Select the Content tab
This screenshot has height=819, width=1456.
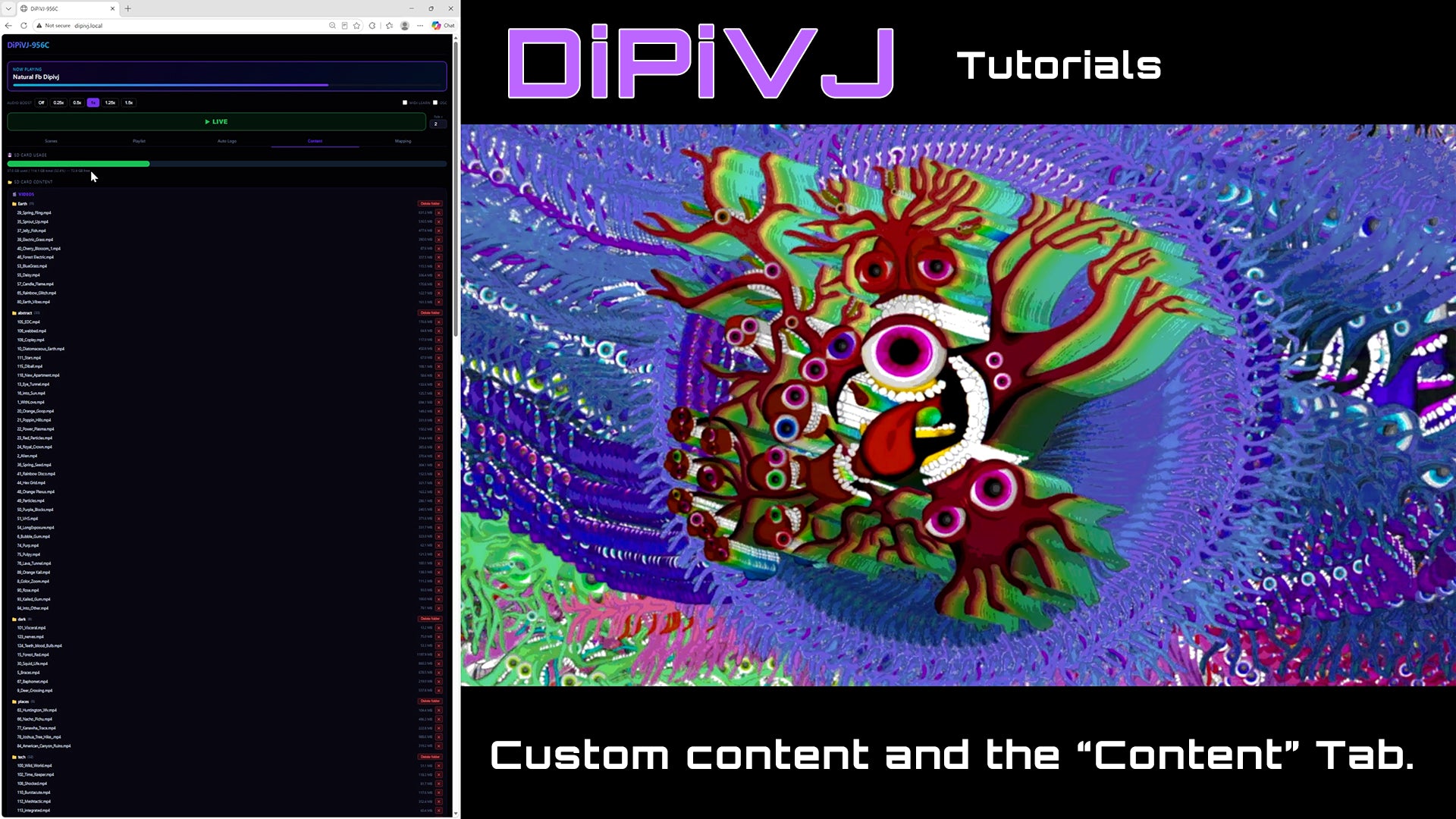point(315,141)
